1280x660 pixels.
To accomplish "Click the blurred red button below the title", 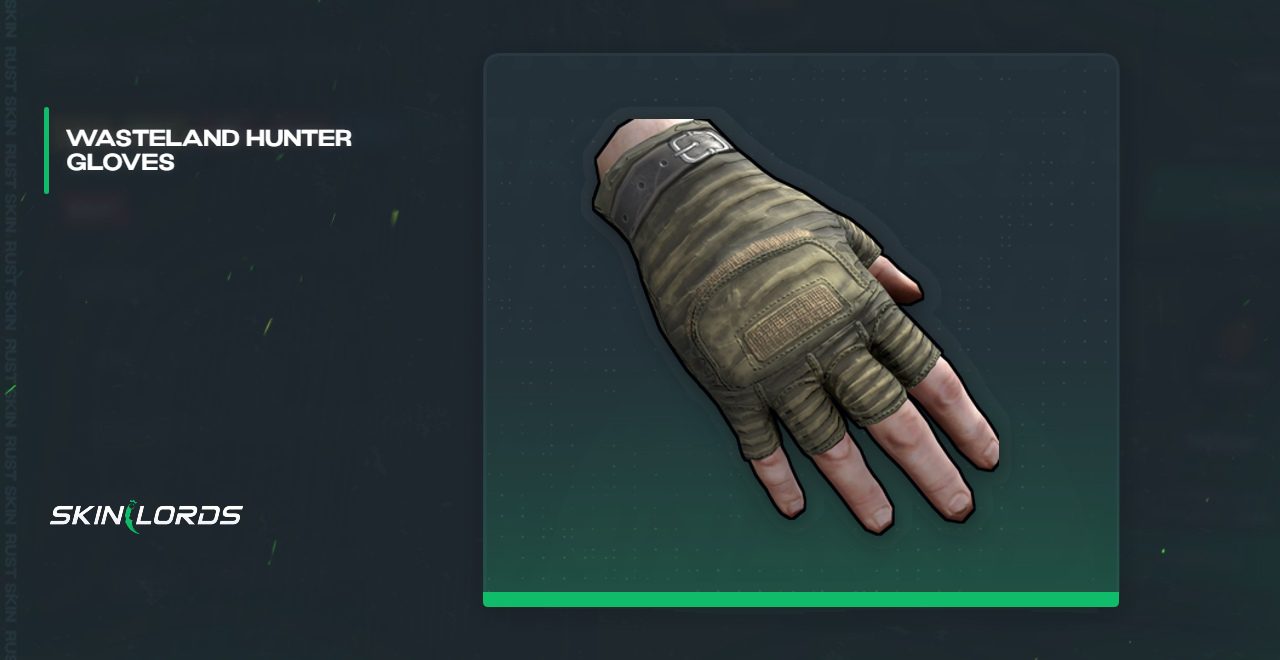I will [95, 209].
